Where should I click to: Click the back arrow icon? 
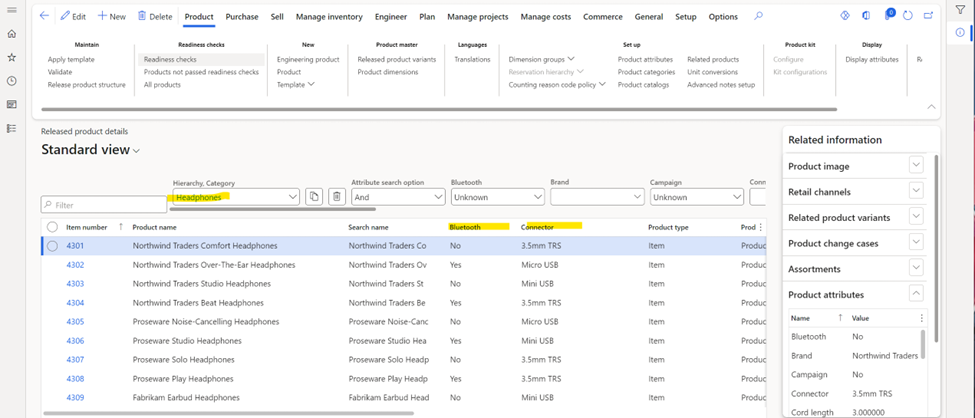(44, 16)
